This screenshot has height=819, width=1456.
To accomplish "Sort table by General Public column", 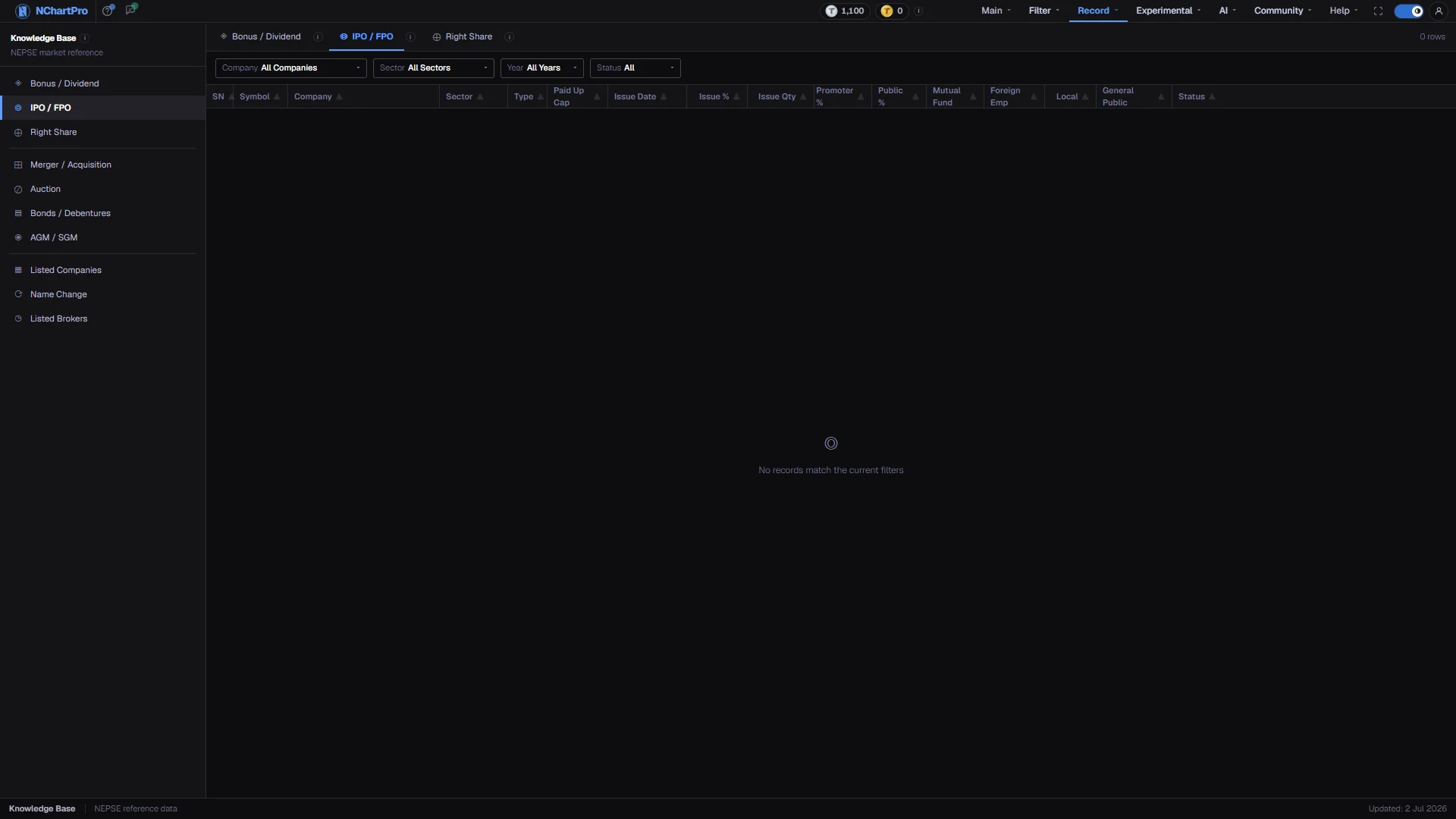I will 1133,96.
